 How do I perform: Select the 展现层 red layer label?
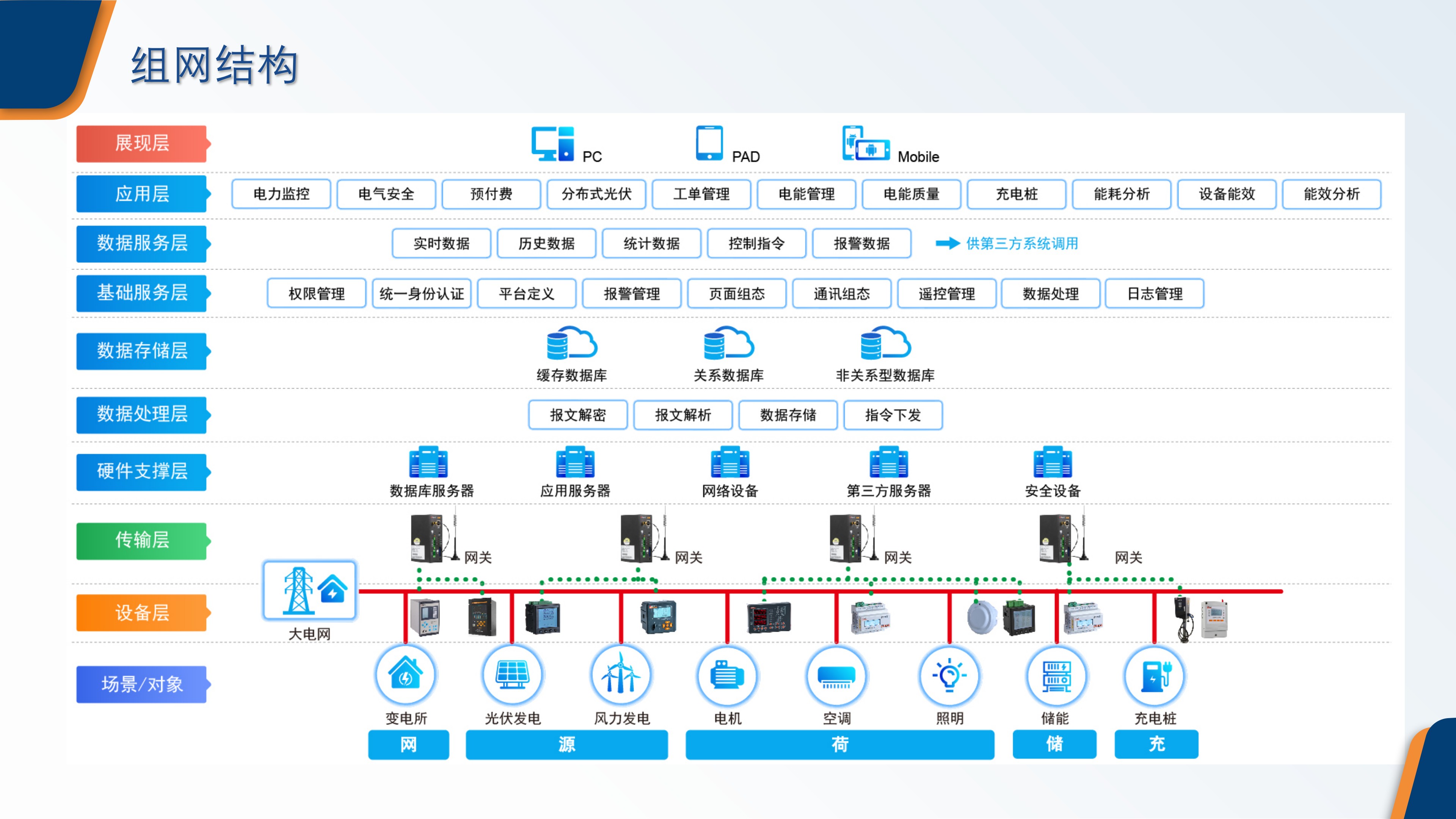[x=141, y=144]
